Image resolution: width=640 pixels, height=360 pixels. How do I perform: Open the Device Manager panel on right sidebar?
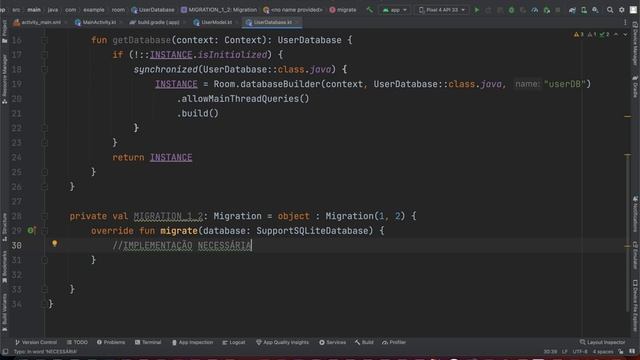tap(635, 44)
